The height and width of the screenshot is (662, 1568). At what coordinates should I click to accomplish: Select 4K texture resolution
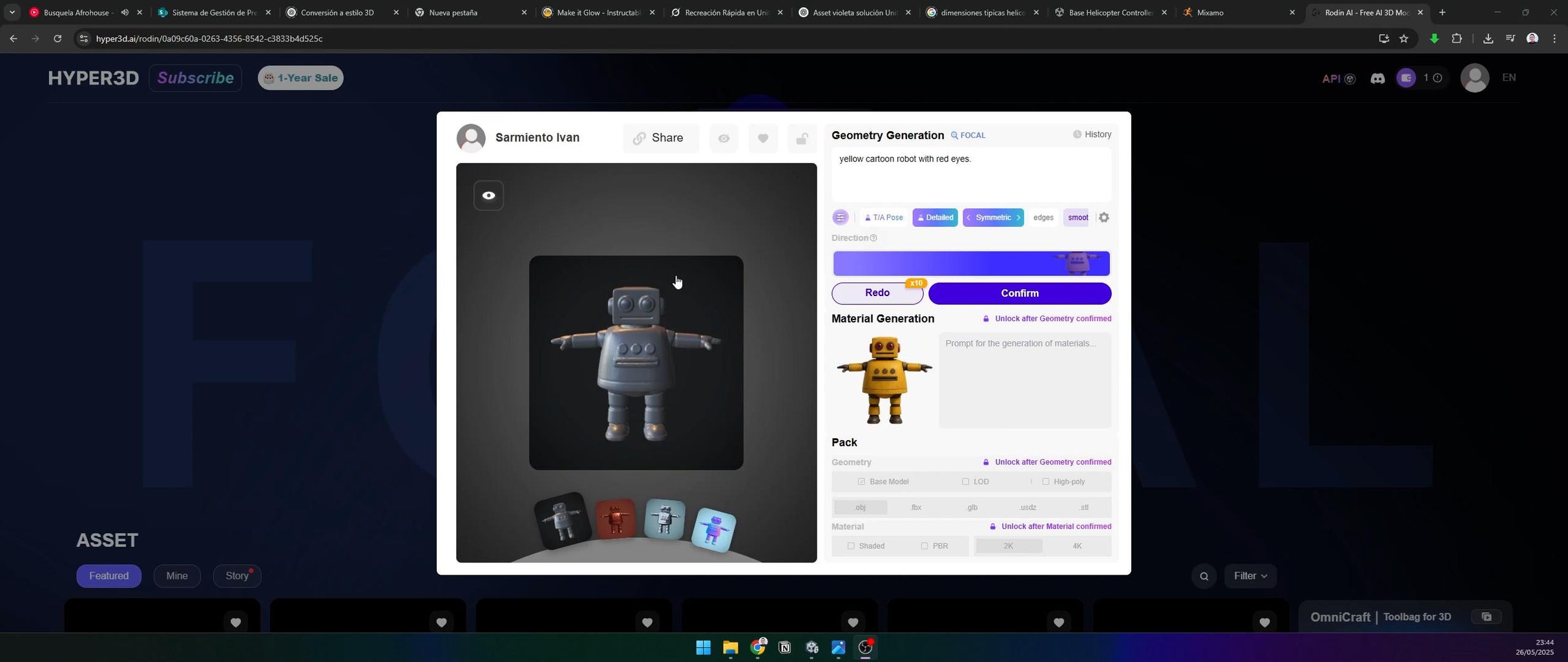pyautogui.click(x=1077, y=546)
